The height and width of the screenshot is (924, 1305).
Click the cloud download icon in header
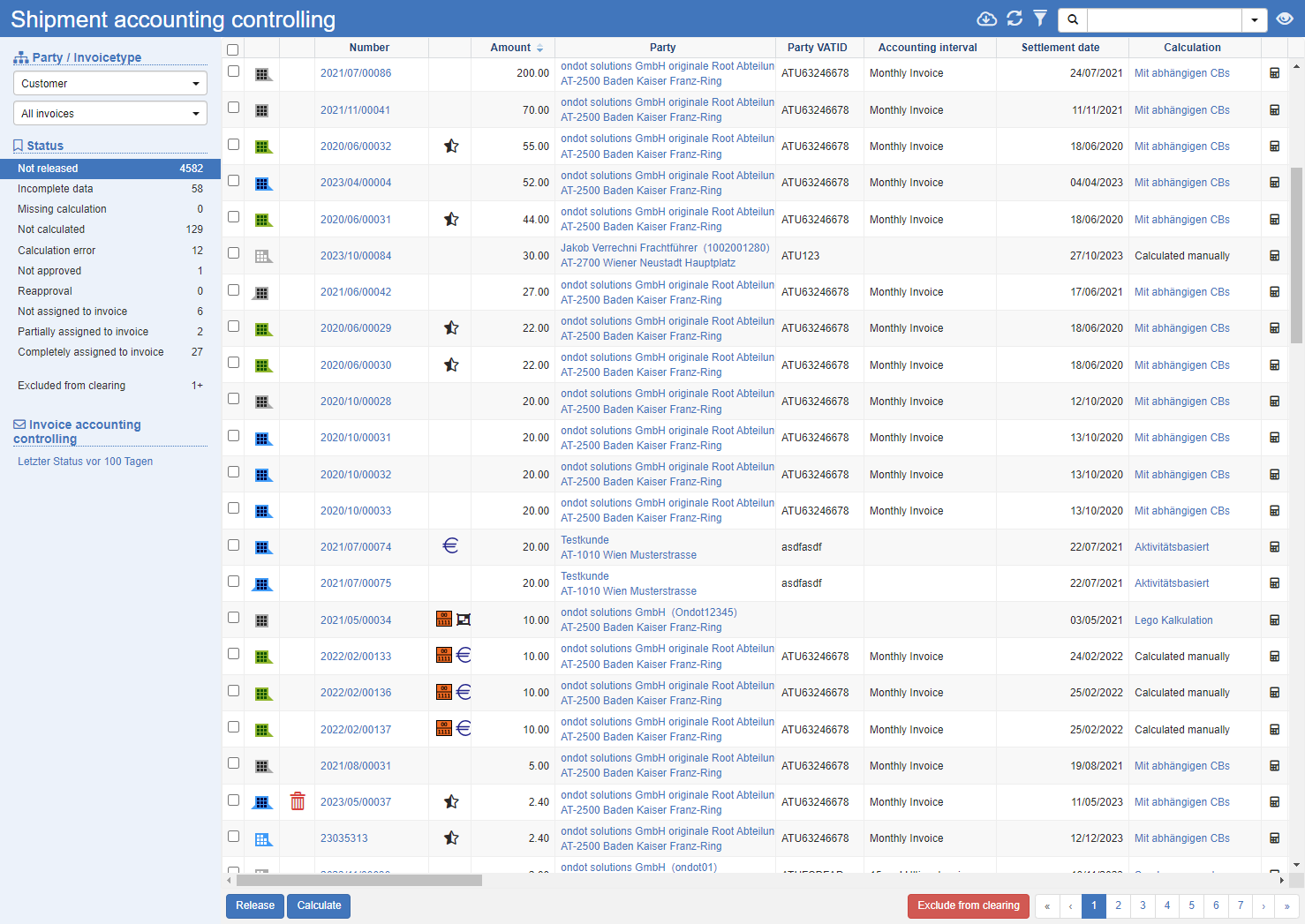pos(986,19)
